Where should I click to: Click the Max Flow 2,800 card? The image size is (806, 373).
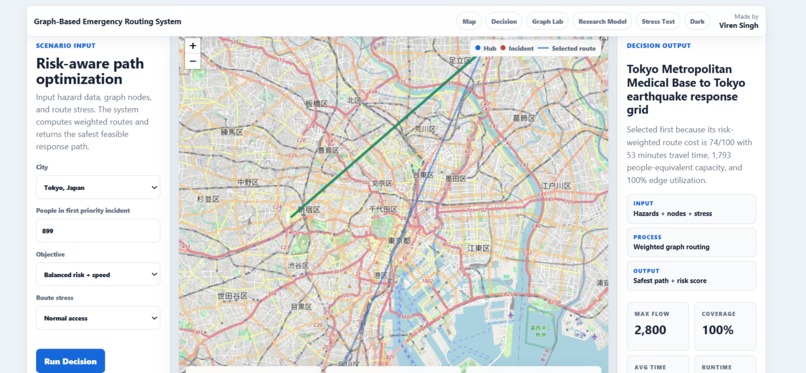coord(658,326)
